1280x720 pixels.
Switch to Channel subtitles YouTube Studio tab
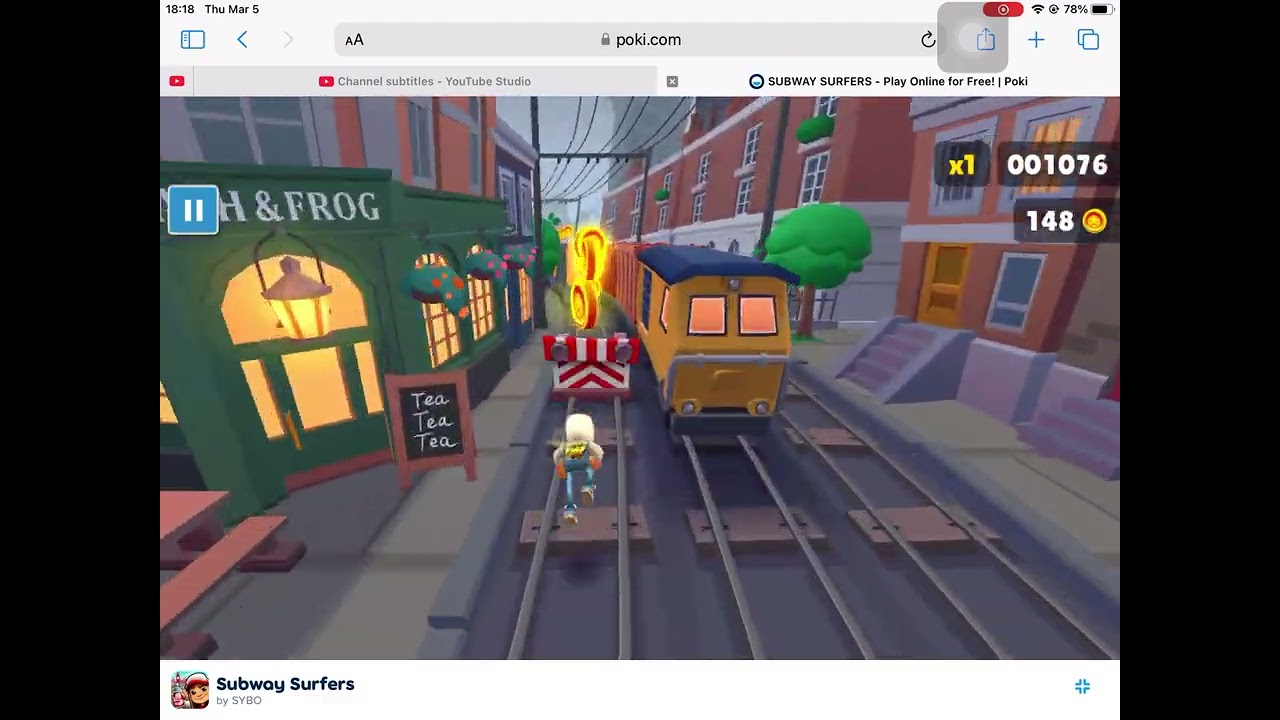[x=425, y=81]
